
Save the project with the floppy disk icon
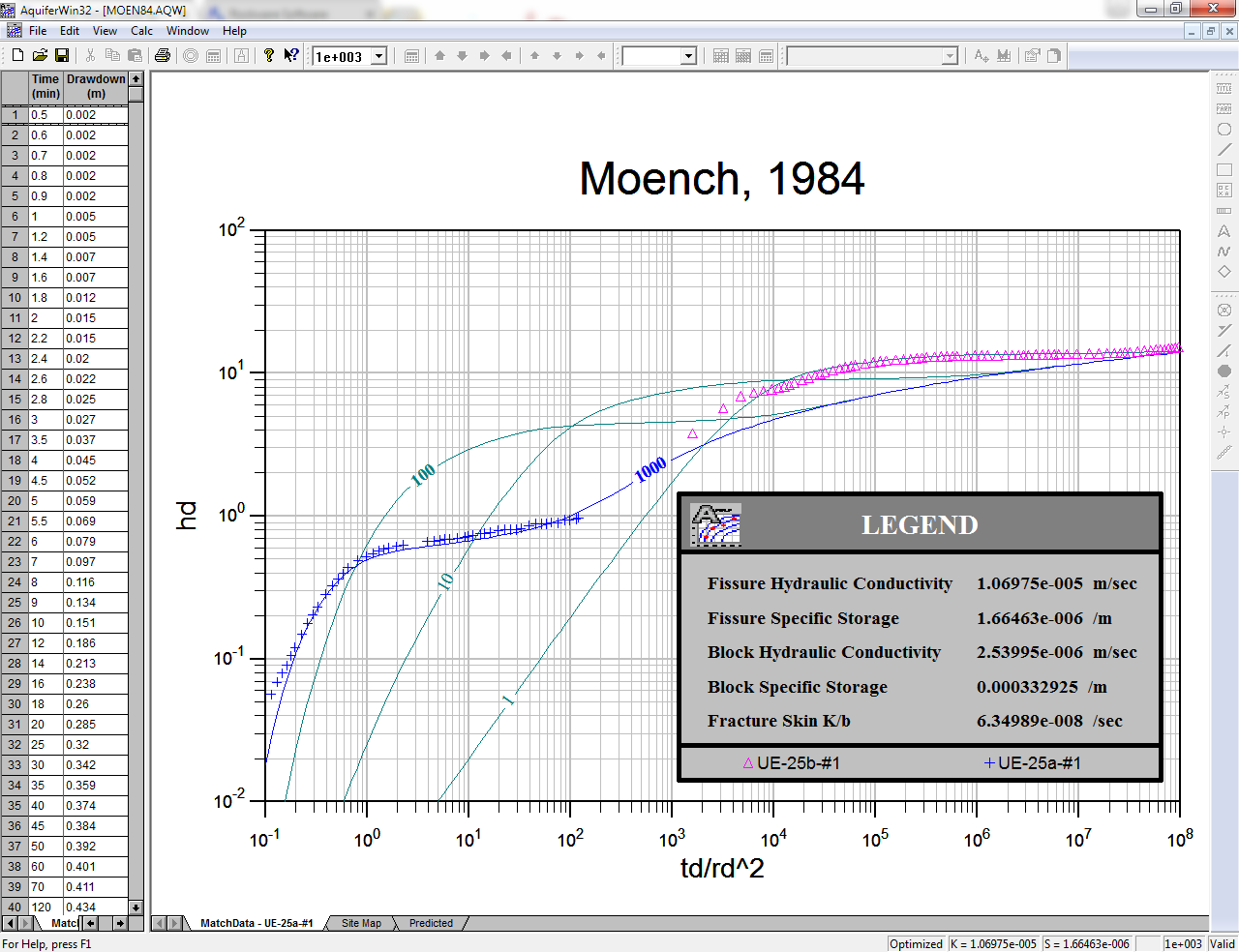tap(62, 56)
